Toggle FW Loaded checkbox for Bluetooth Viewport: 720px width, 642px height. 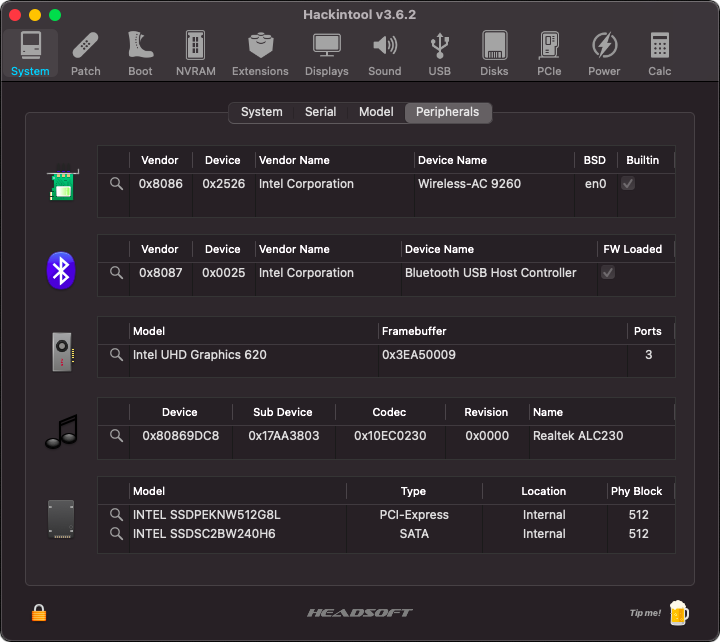click(x=608, y=273)
